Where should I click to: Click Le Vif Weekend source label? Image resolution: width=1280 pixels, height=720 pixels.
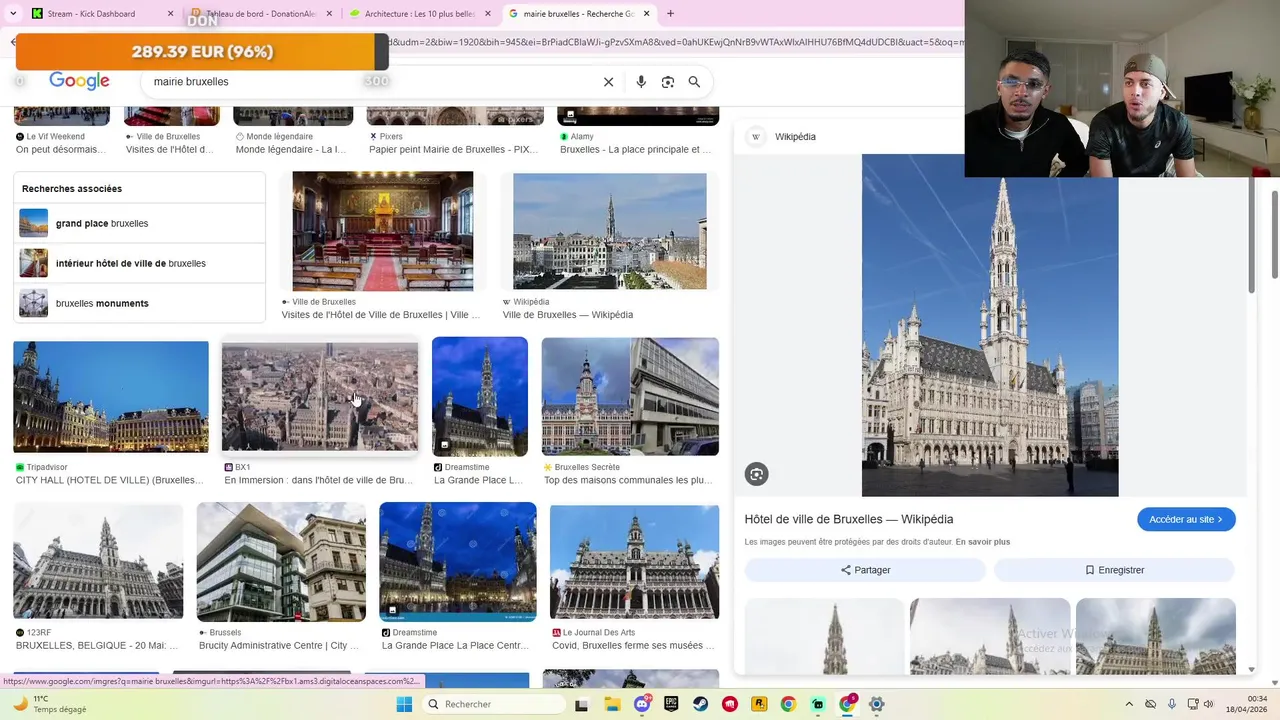click(55, 137)
